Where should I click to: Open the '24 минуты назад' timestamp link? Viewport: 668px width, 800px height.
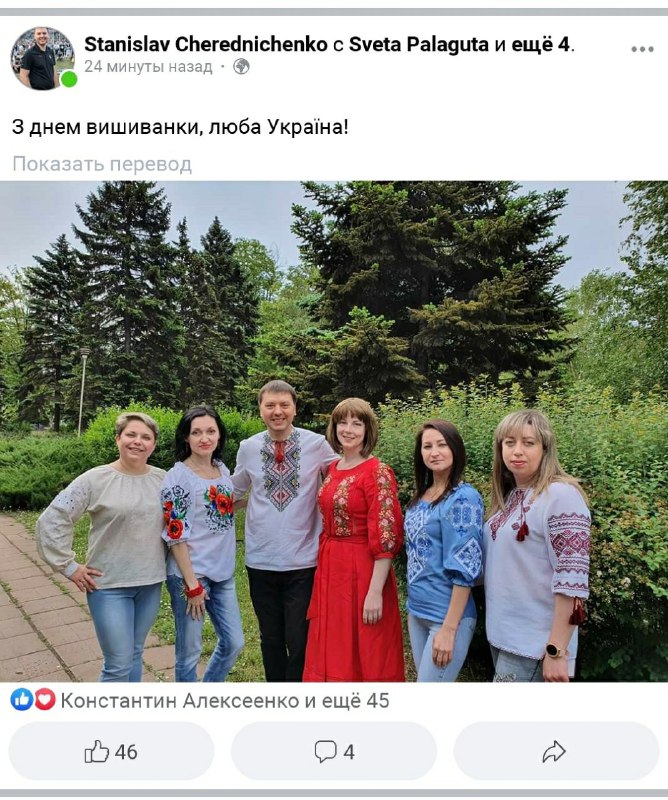click(148, 67)
